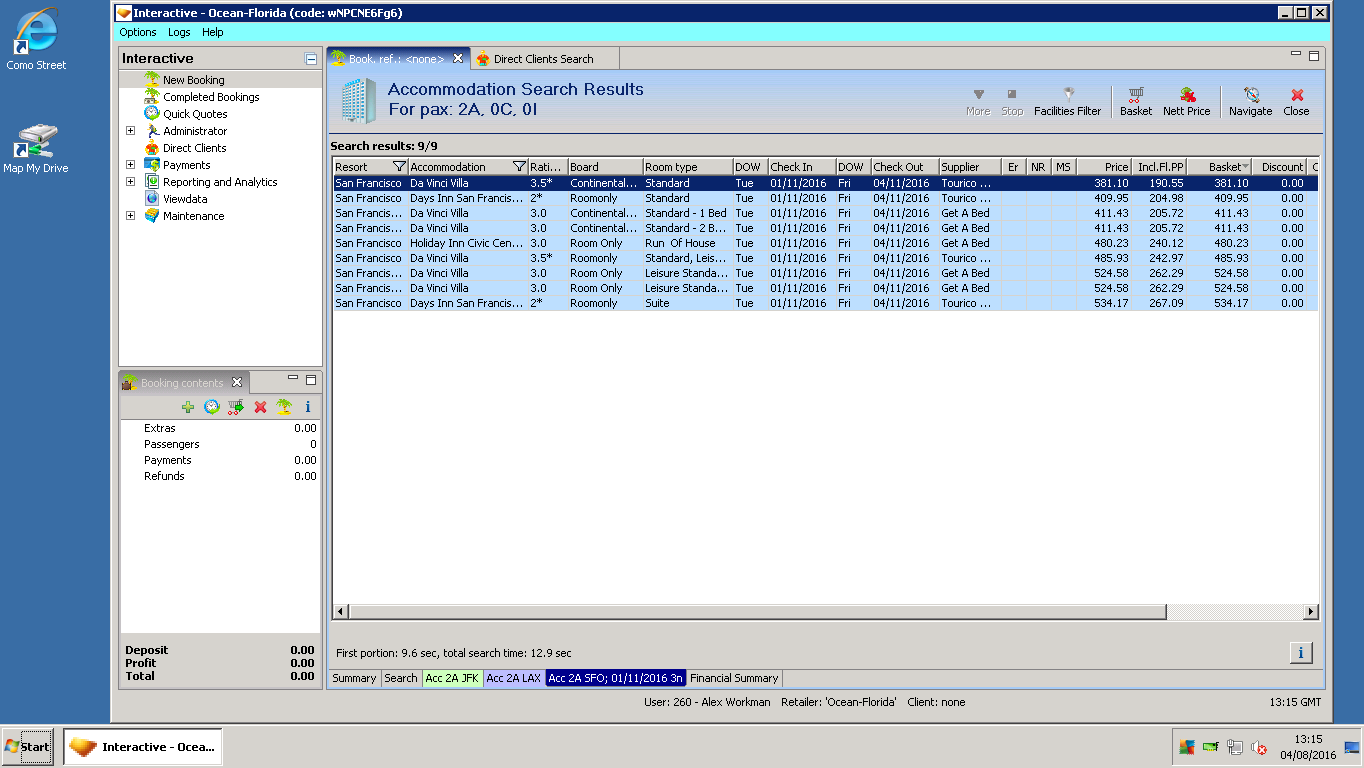Add item with green plus in Booking contents

[188, 407]
